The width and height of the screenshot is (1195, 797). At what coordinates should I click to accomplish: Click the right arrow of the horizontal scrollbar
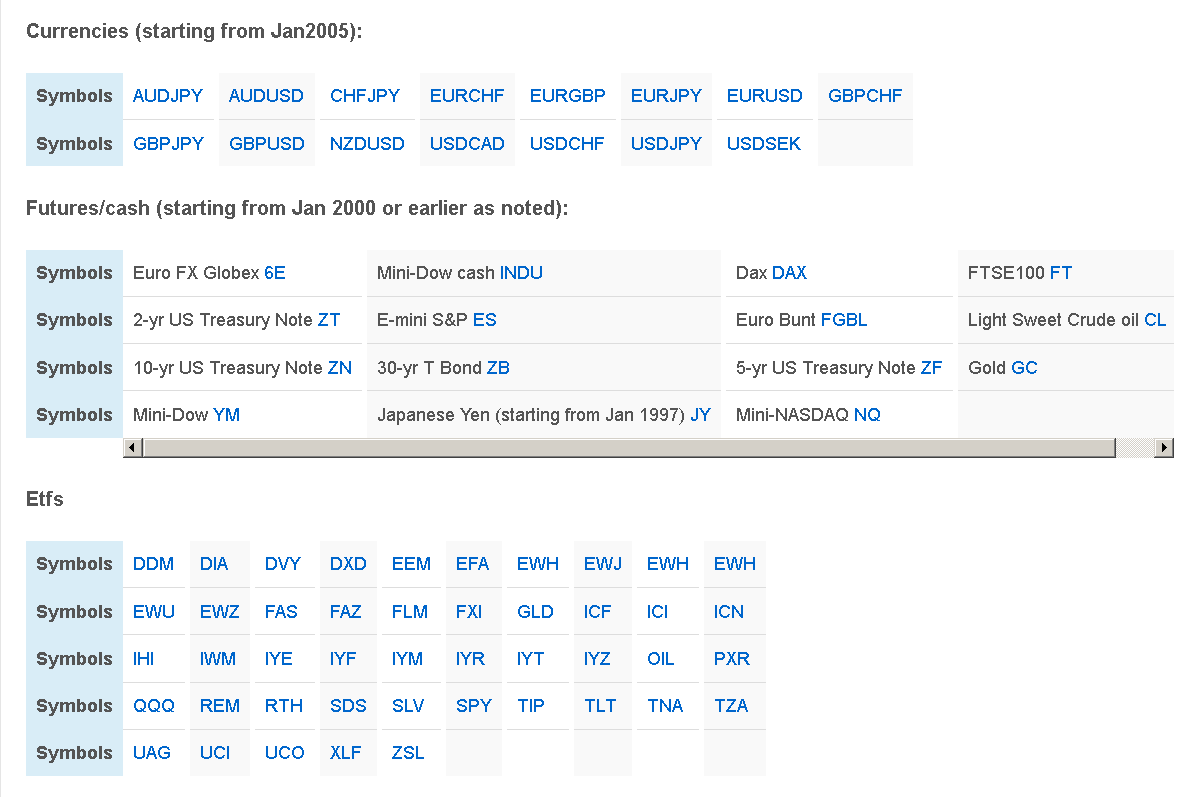click(x=1164, y=447)
